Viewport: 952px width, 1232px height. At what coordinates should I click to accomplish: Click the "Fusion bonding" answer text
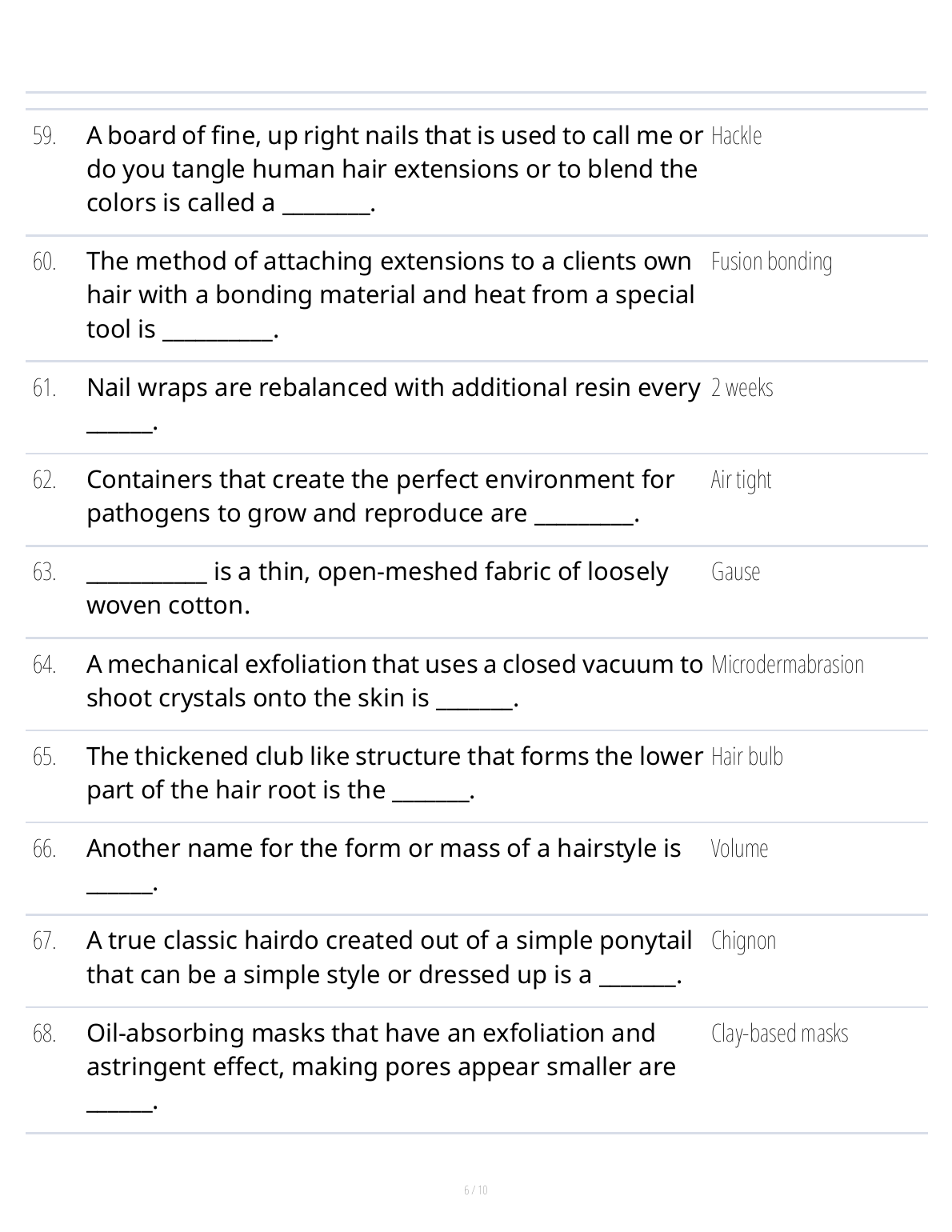pyautogui.click(x=771, y=262)
